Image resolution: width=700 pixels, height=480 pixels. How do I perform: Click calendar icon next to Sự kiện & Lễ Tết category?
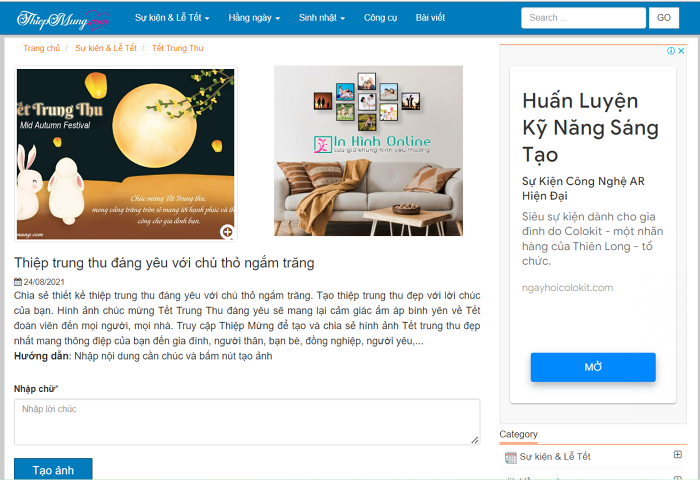[511, 457]
